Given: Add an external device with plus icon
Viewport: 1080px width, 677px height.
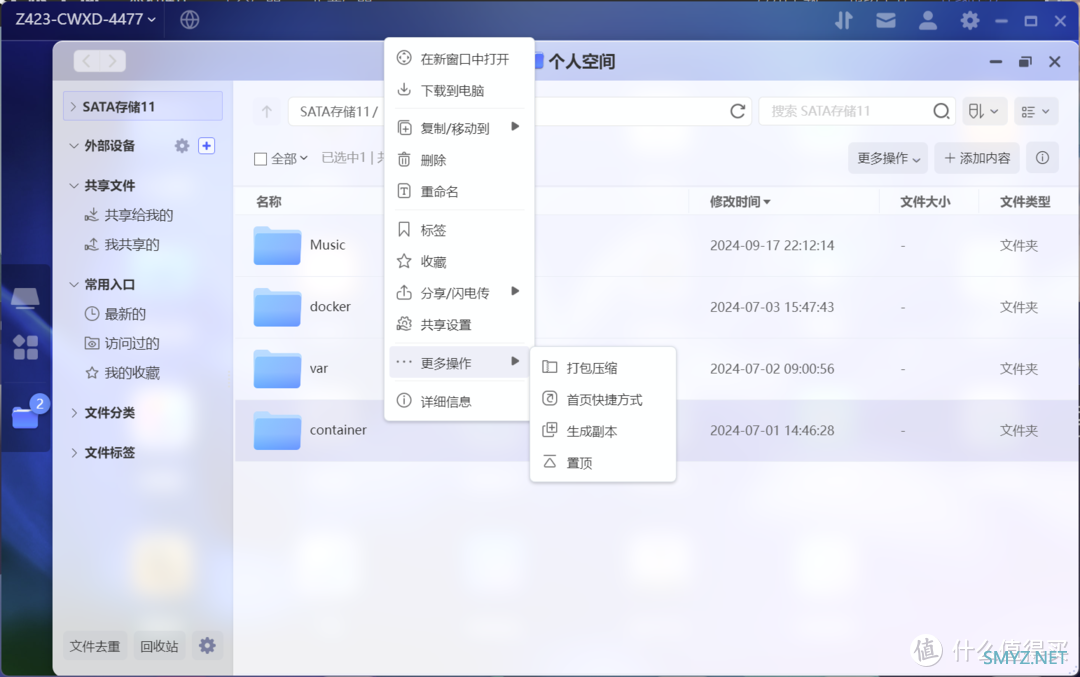Looking at the screenshot, I should 207,146.
